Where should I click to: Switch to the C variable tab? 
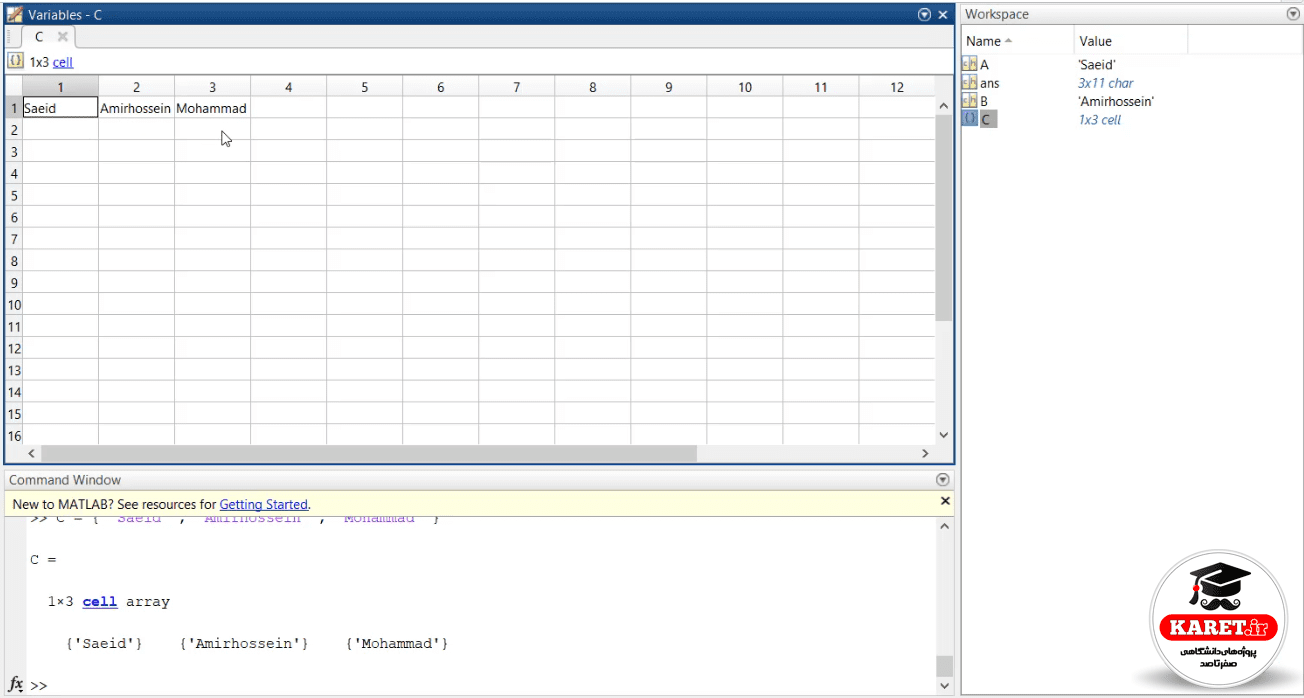(40, 36)
